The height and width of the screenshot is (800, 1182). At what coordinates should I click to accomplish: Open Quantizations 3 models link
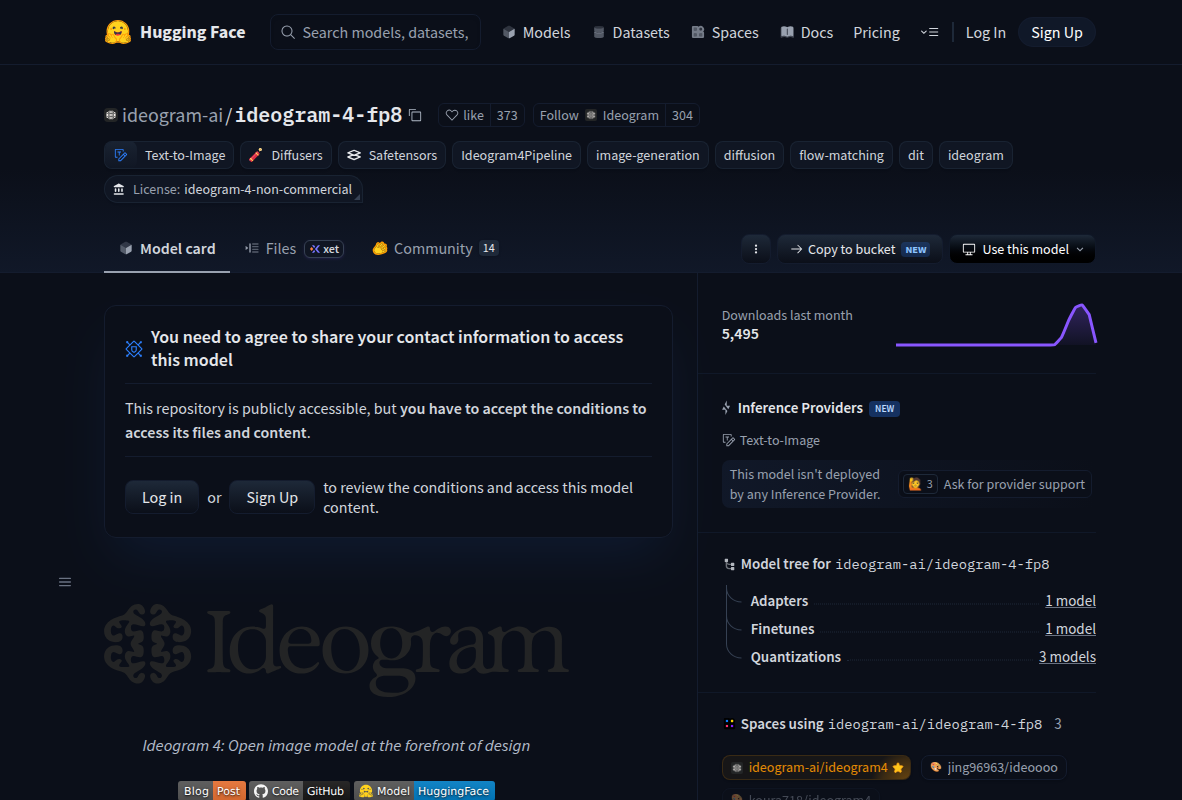tap(1067, 657)
